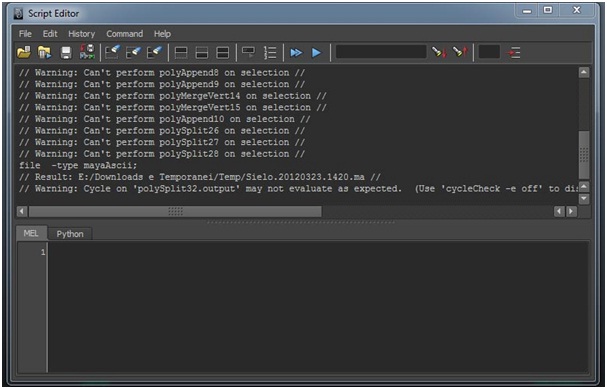The height and width of the screenshot is (389, 607).
Task: Click the 'polySplit28' warning line
Action: pyautogui.click(x=162, y=154)
